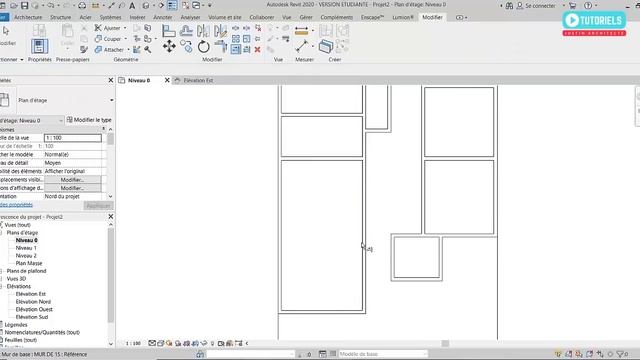Click the Save icon in quick access toolbar
This screenshot has width=640, height=360.
point(24,6)
